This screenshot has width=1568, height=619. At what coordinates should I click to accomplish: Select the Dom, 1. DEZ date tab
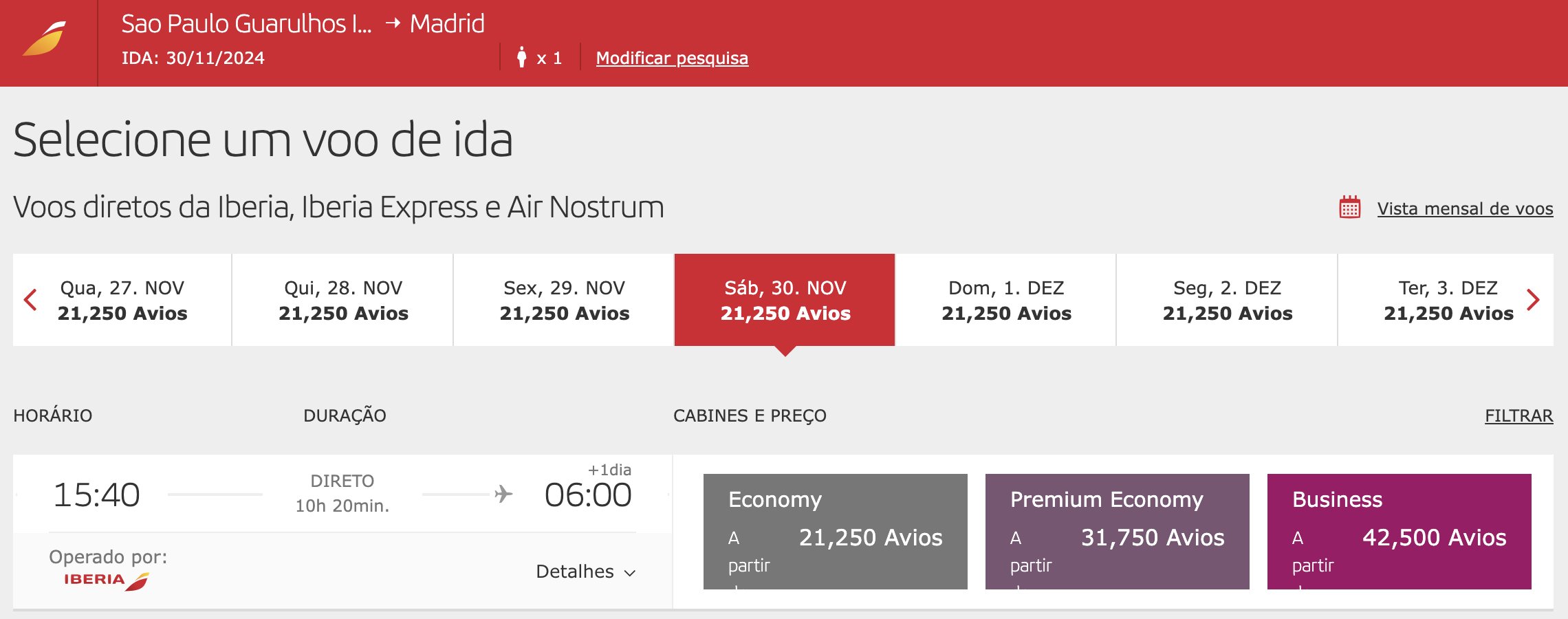tap(1006, 300)
